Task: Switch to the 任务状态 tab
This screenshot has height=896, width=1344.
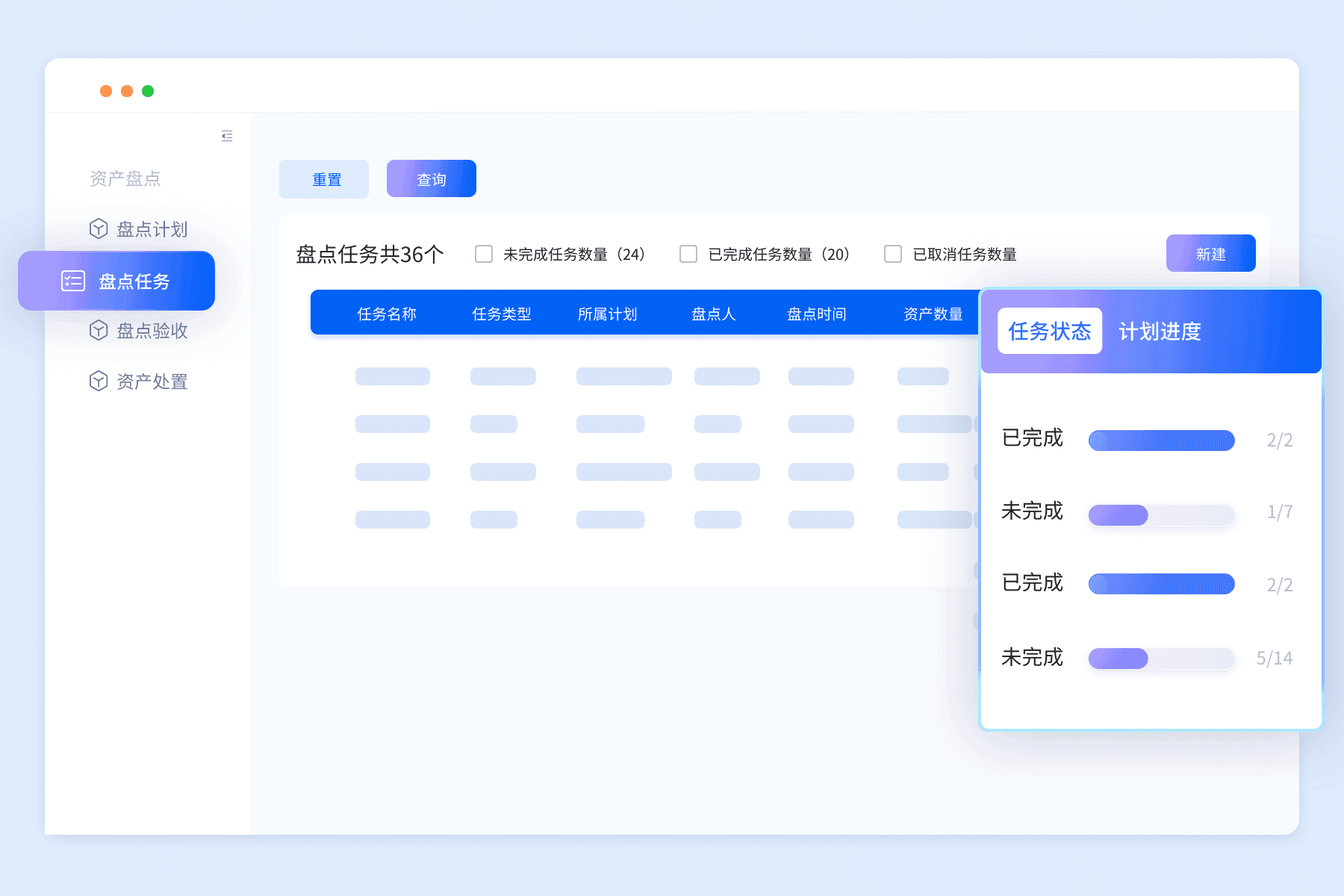Action: [1050, 331]
